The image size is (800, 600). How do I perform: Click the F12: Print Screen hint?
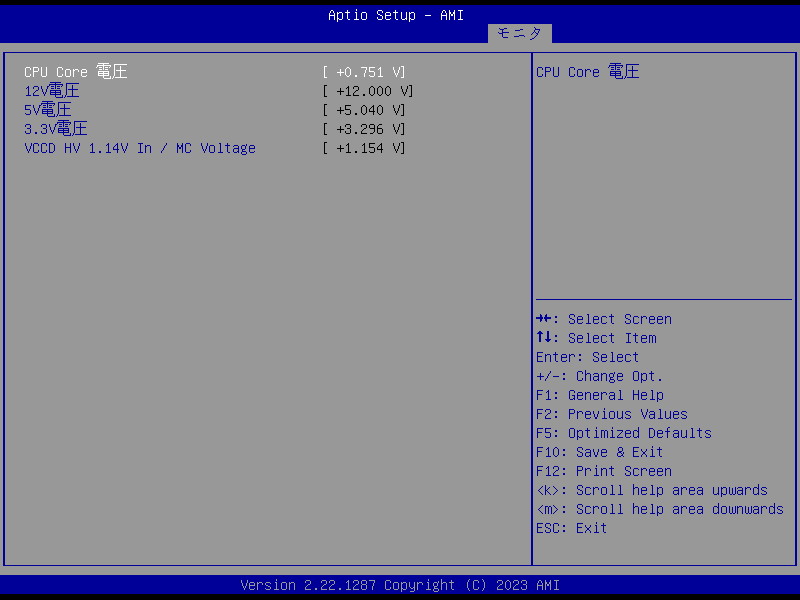pyautogui.click(x=604, y=471)
